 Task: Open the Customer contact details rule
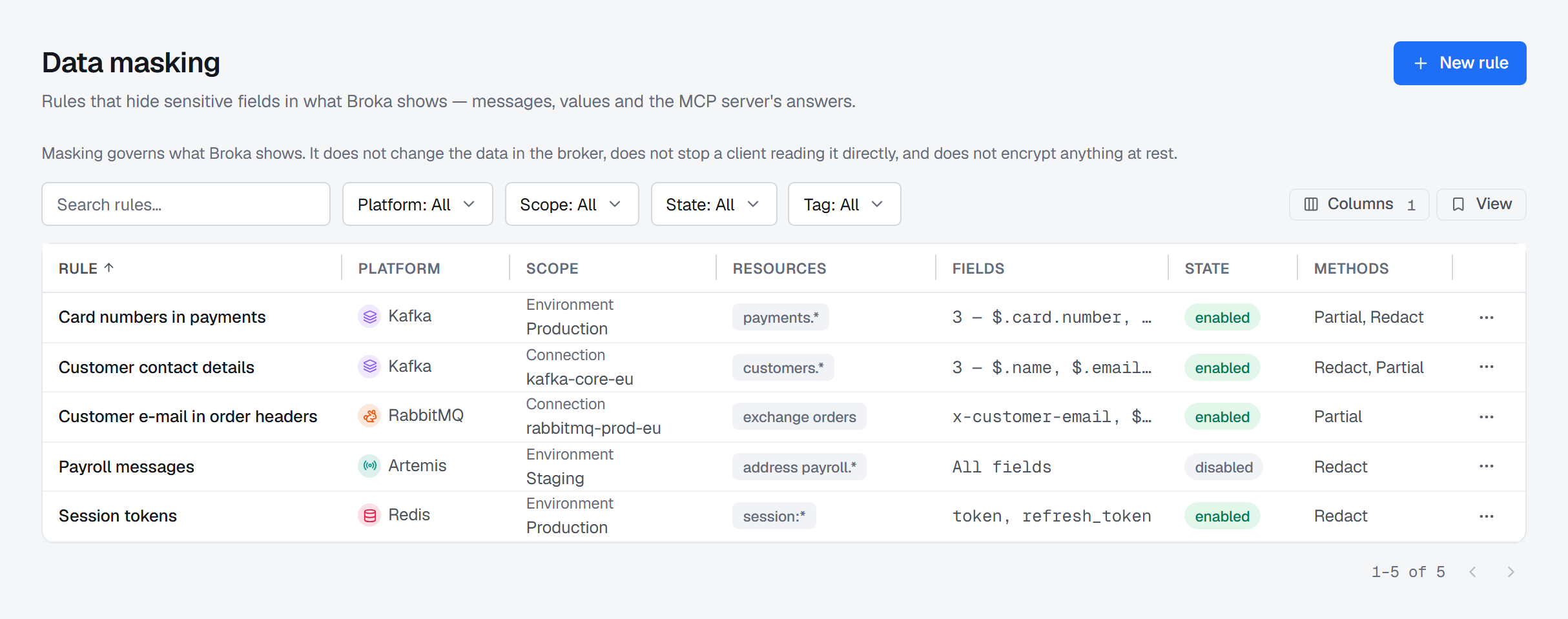pos(156,367)
